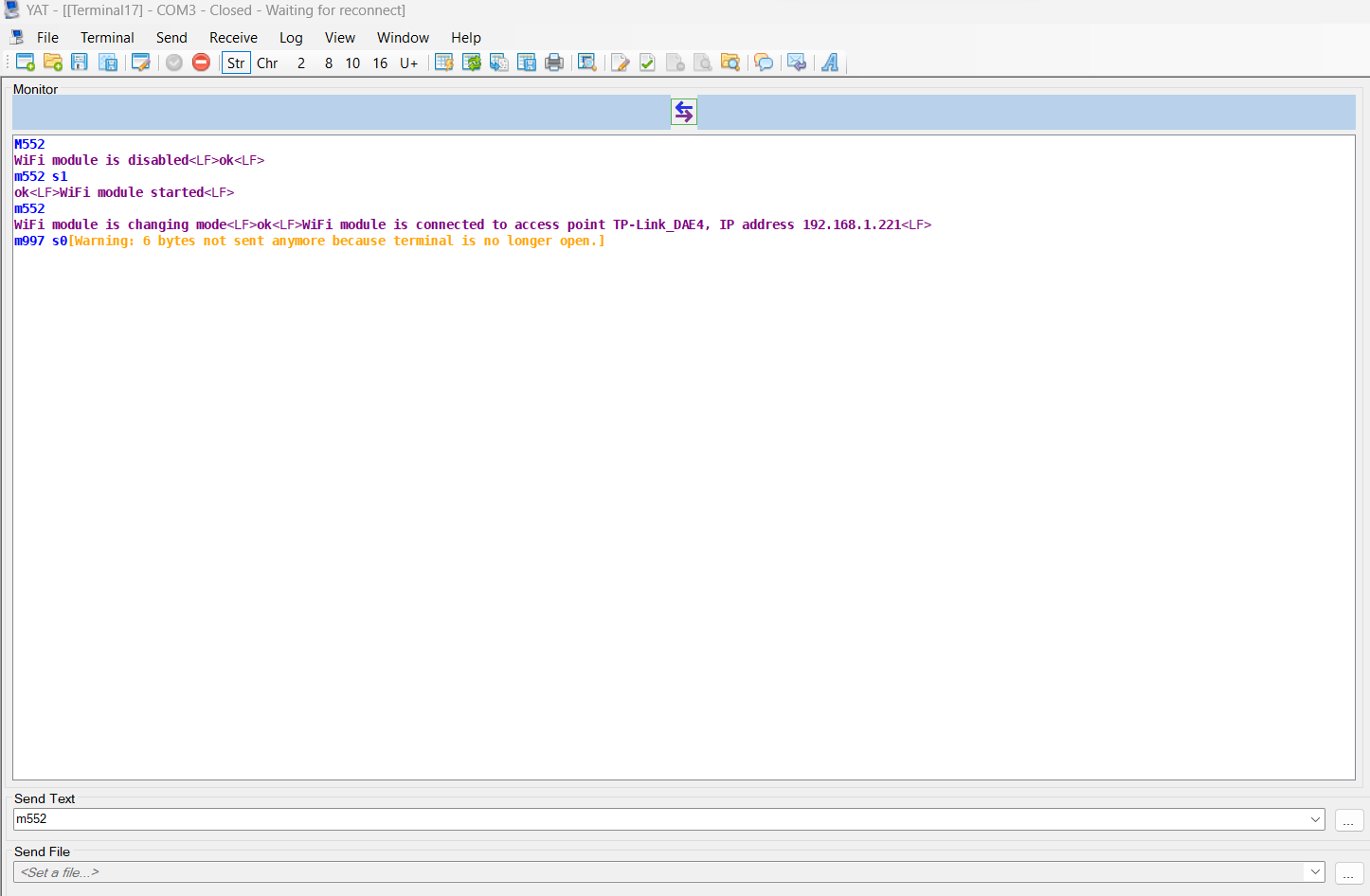The height and width of the screenshot is (896, 1370).
Task: Click the Find in Monitor magnifier icon
Action: pyautogui.click(x=587, y=63)
